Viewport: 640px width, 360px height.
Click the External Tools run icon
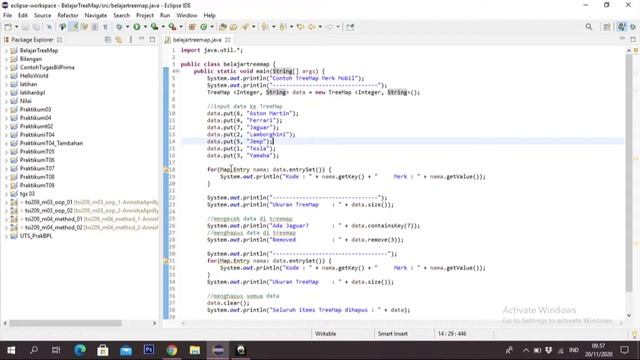coord(172,27)
